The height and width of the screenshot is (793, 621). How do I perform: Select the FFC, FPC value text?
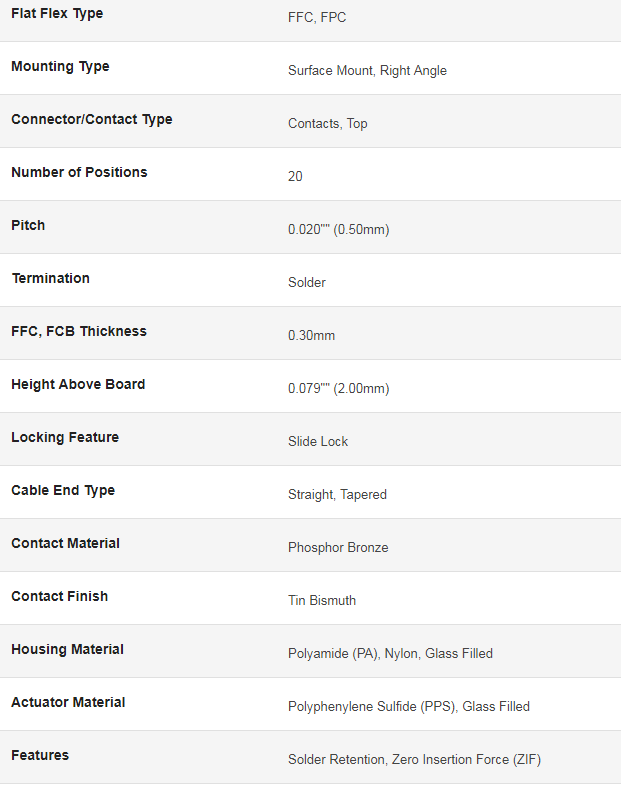pos(317,18)
